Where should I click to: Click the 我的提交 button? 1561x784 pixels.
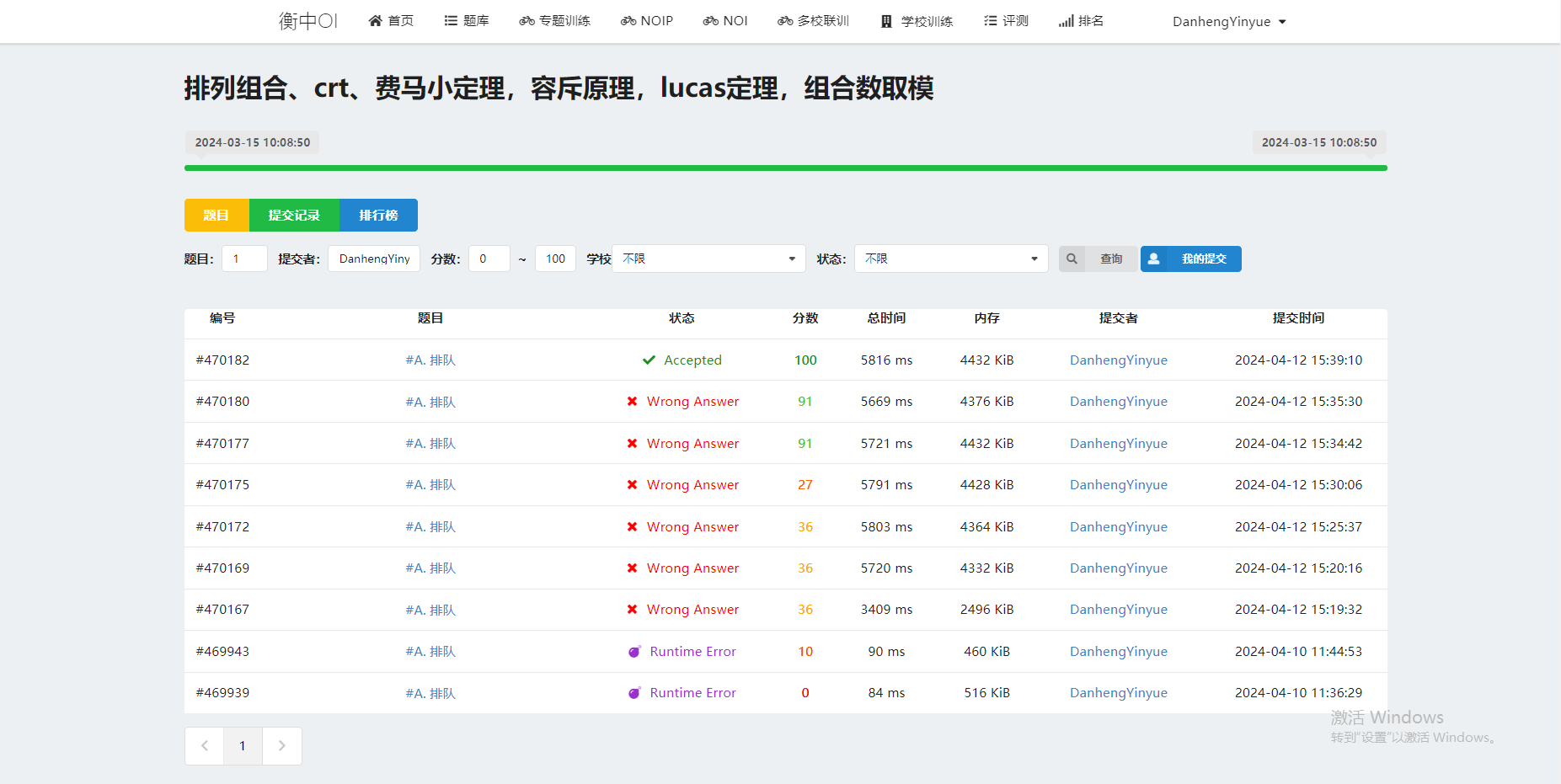pos(1190,259)
